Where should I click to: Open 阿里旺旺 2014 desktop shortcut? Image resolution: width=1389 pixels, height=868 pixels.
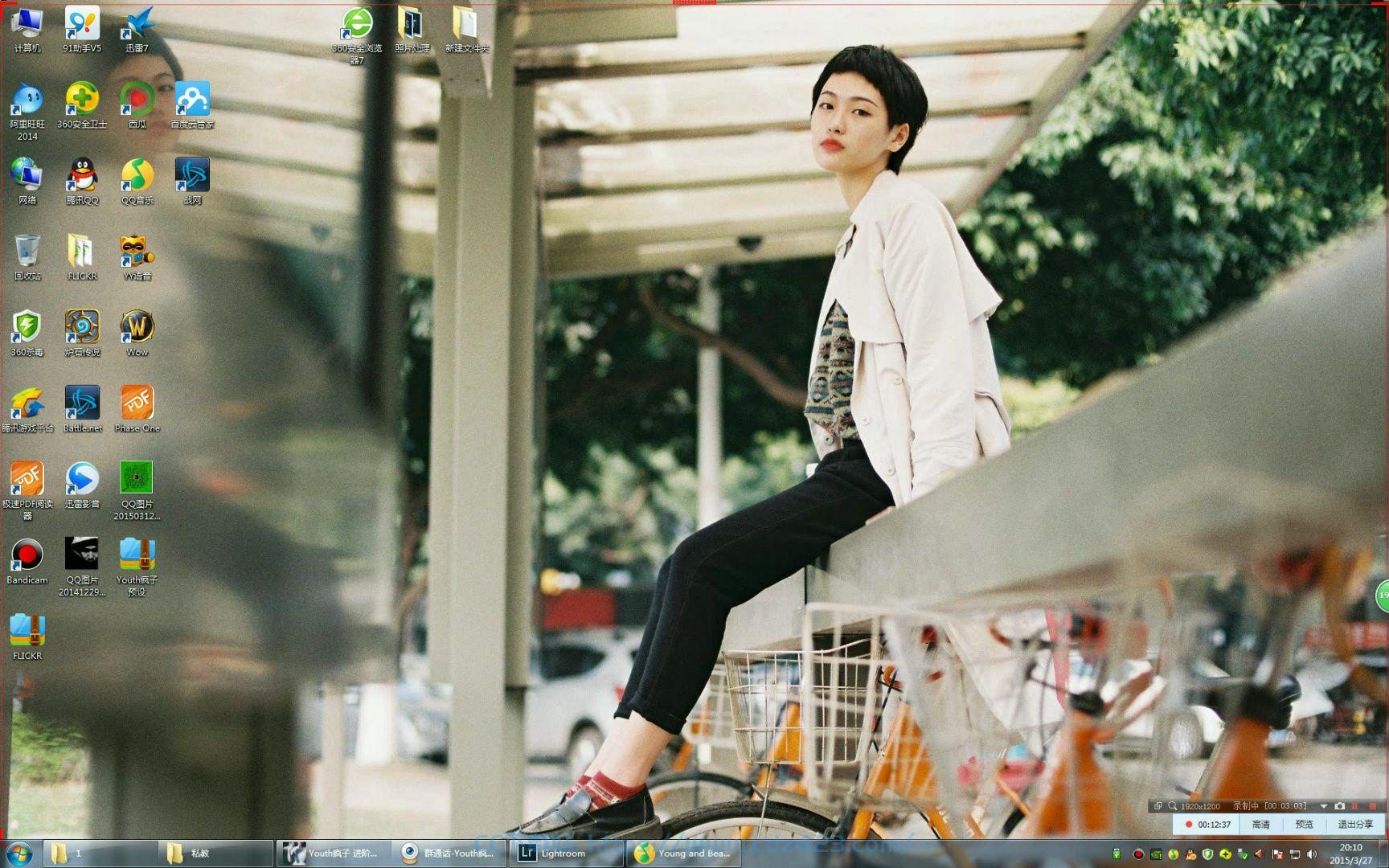[27, 111]
